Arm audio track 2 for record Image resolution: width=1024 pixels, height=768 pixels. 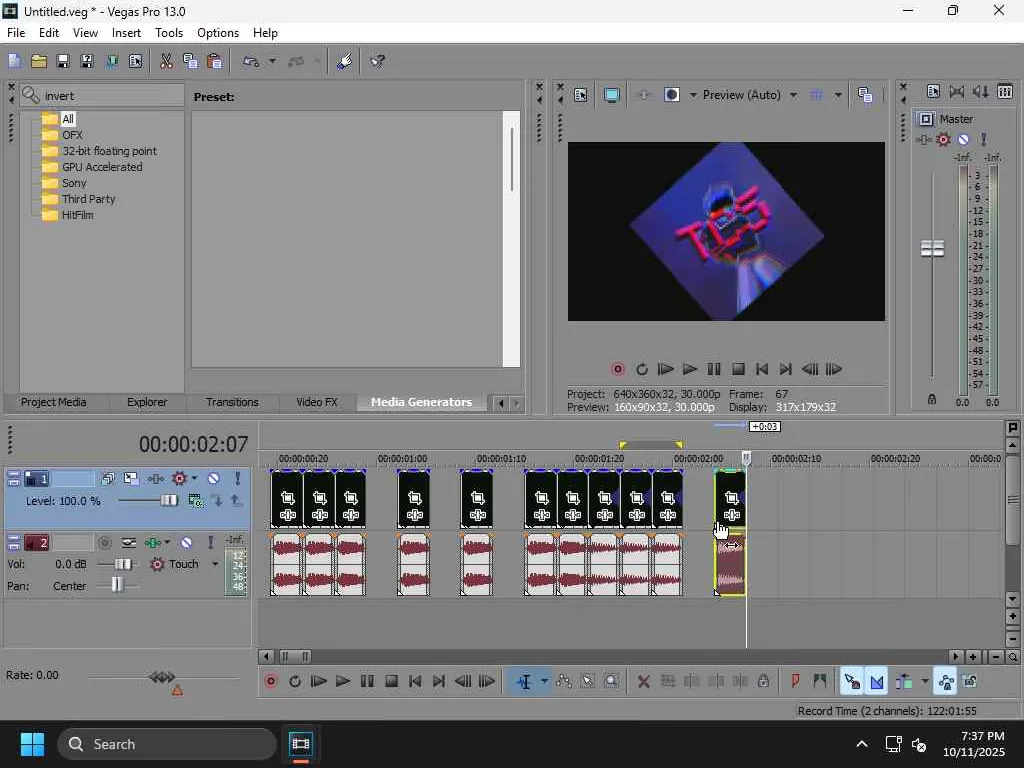(104, 543)
